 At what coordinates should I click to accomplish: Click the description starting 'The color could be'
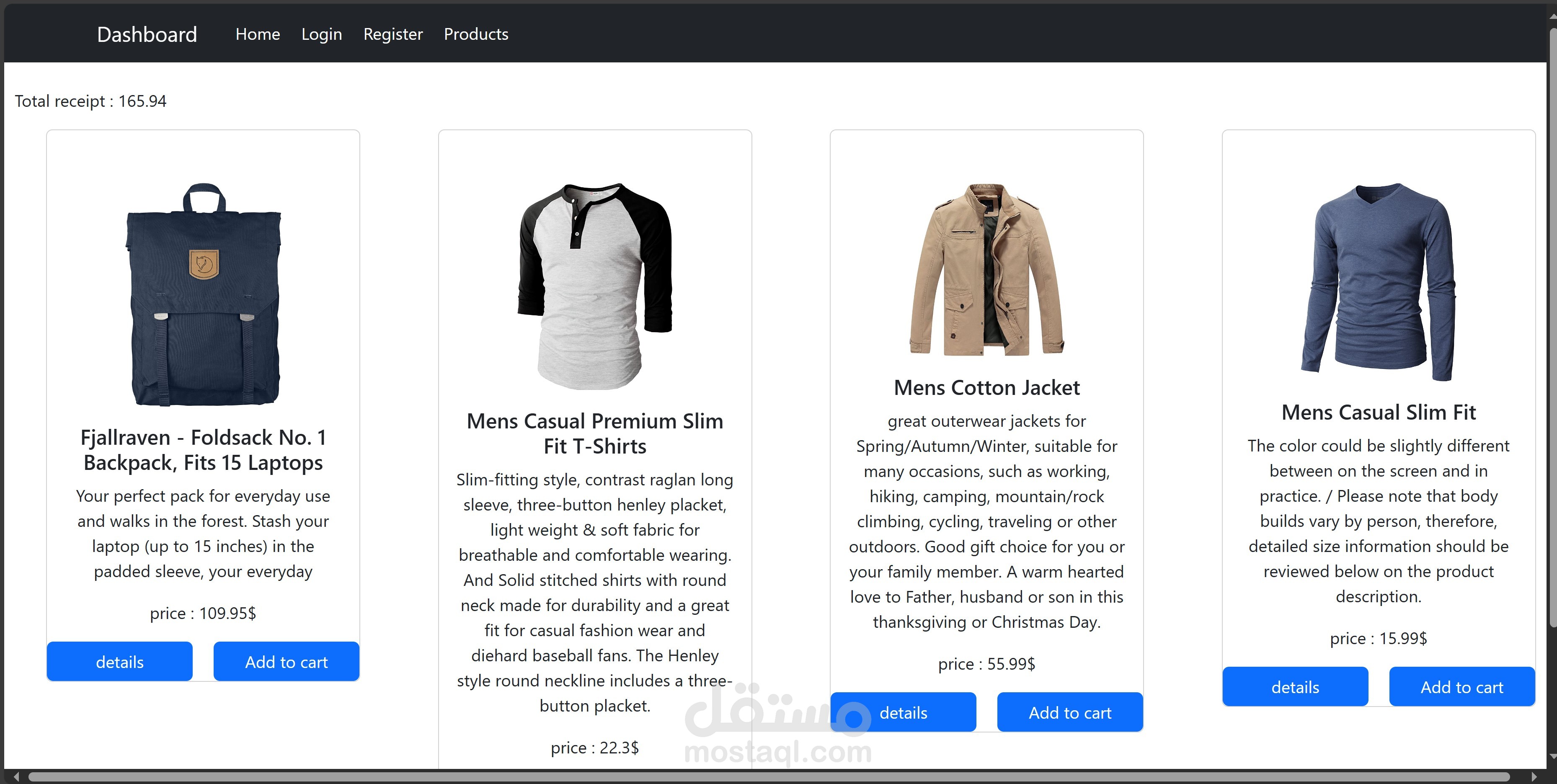pos(1379,521)
